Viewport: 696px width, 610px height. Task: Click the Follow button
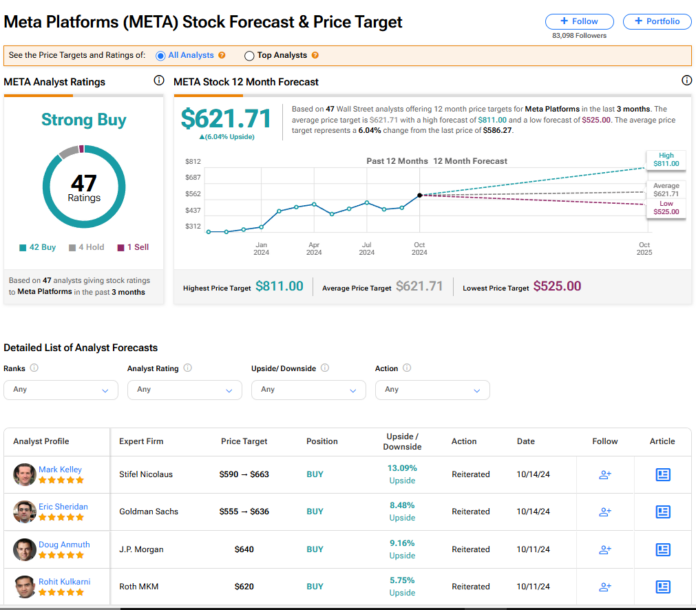coord(579,21)
